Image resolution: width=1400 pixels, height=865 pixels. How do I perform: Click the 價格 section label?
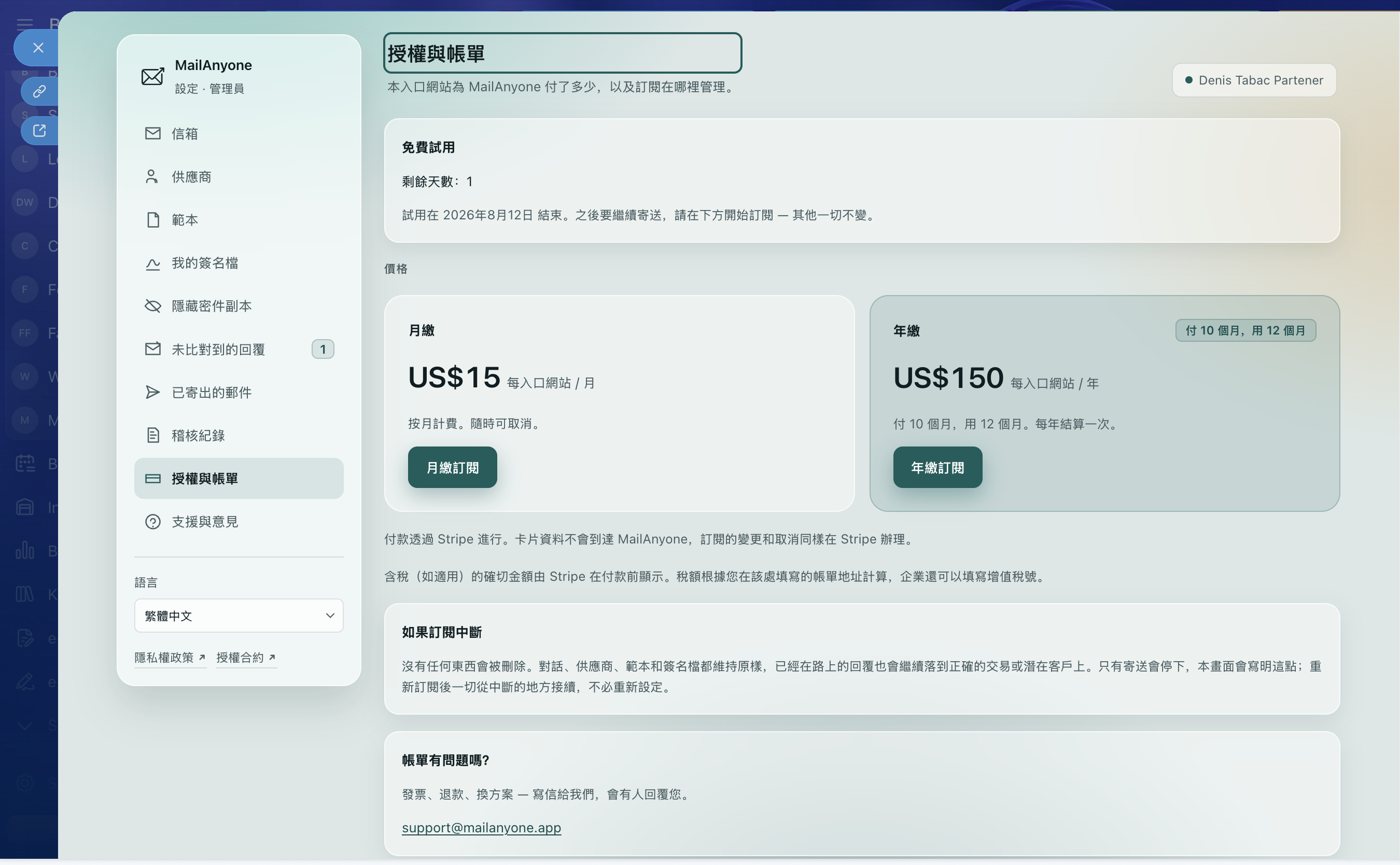(x=396, y=269)
